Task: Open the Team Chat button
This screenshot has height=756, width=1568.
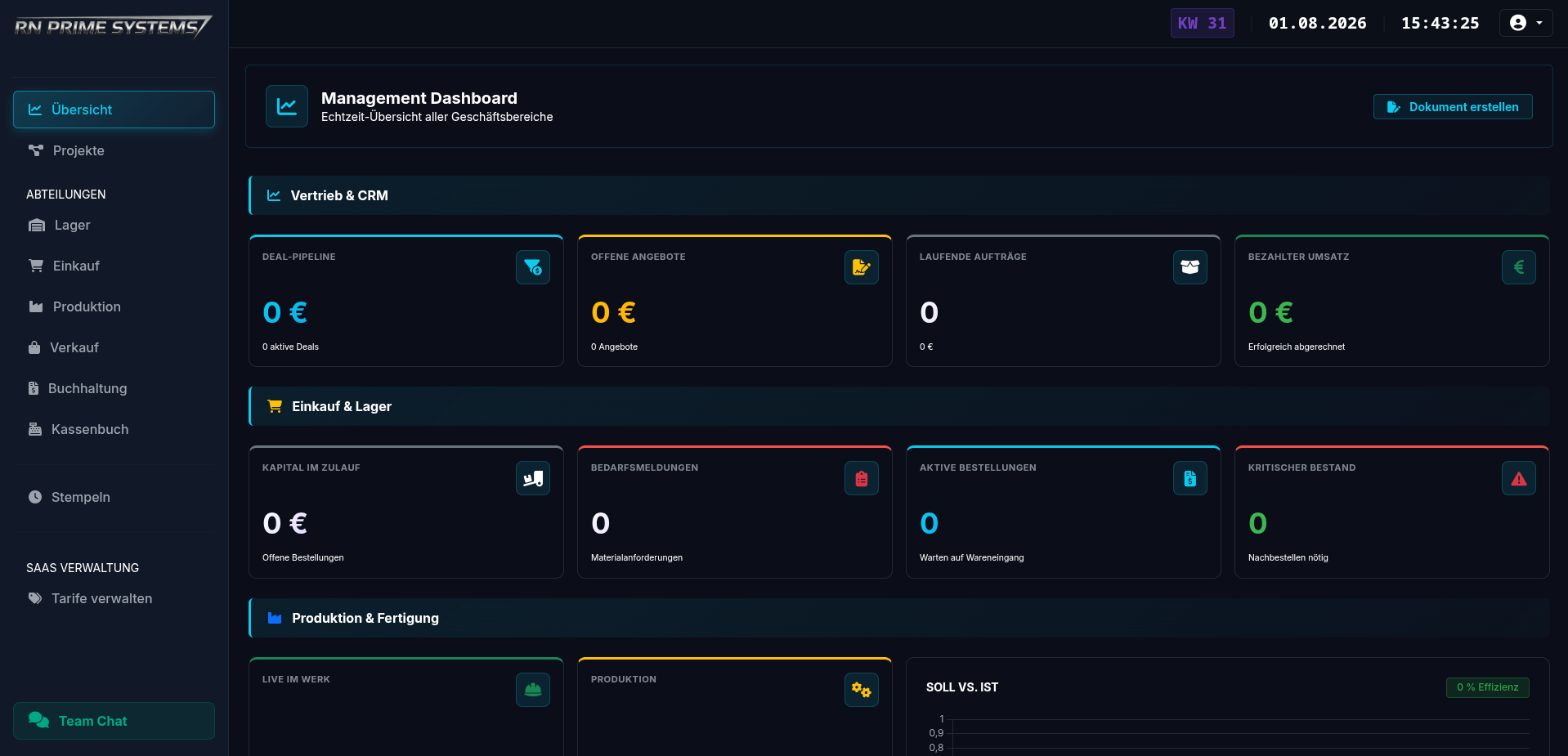Action: point(114,721)
